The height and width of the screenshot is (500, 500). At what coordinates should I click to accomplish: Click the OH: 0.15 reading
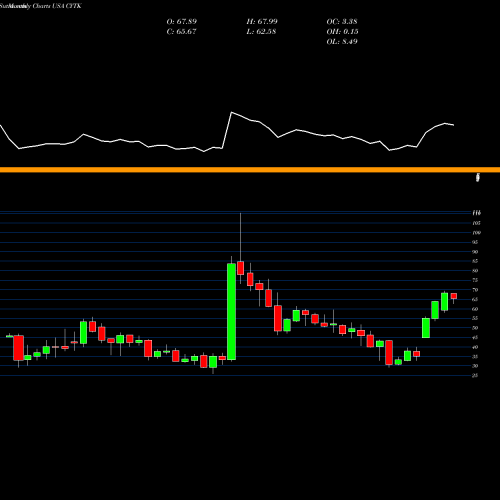pyautogui.click(x=342, y=32)
